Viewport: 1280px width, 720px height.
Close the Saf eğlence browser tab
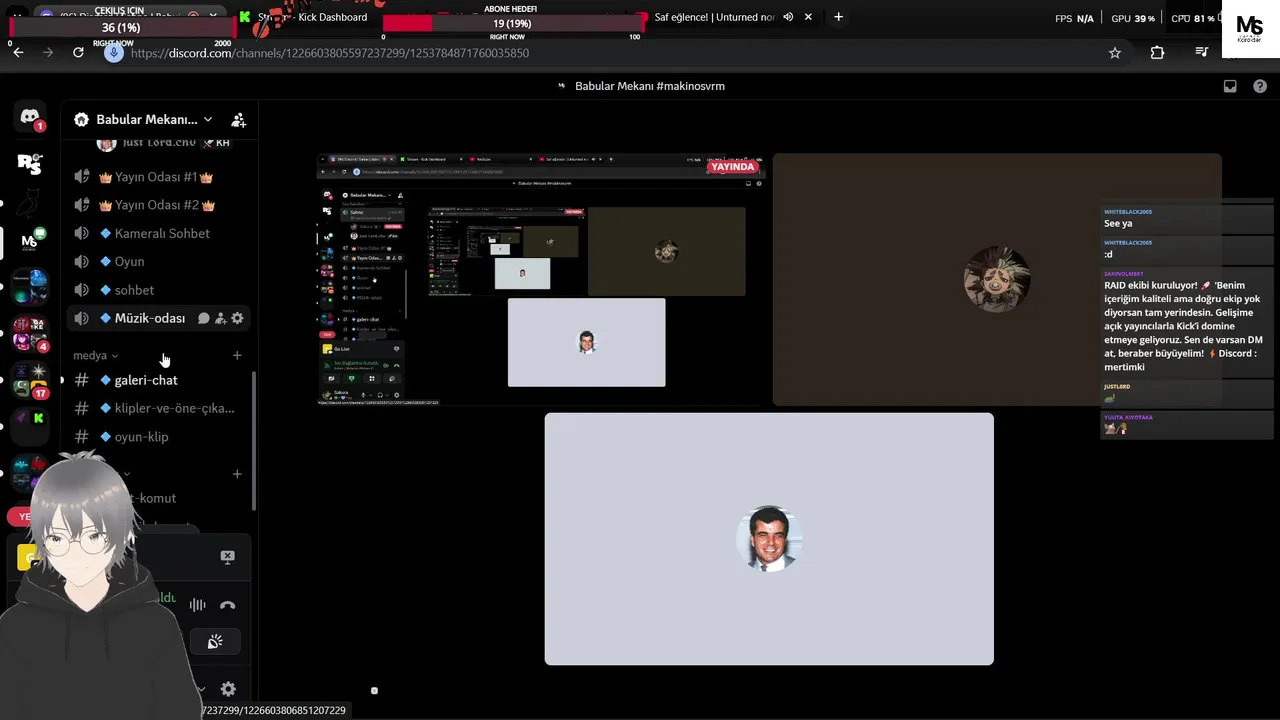tap(808, 17)
